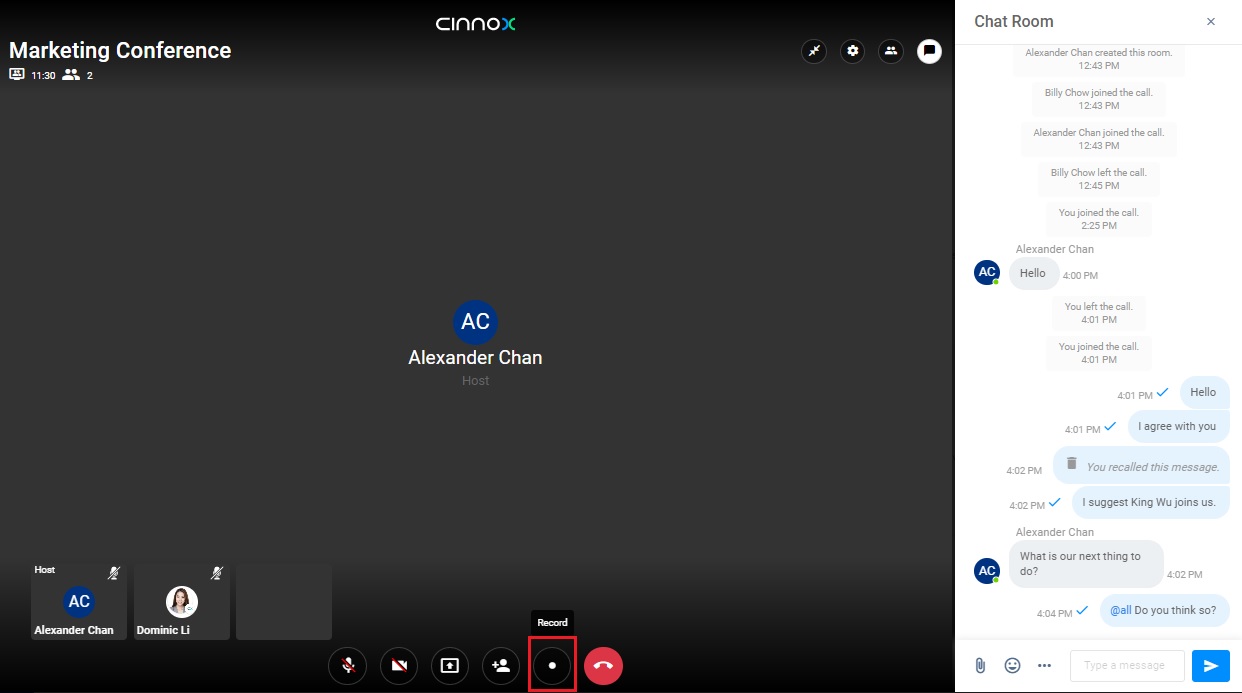1242x693 pixels.
Task: Unmute the microphone in call controls
Action: click(348, 665)
